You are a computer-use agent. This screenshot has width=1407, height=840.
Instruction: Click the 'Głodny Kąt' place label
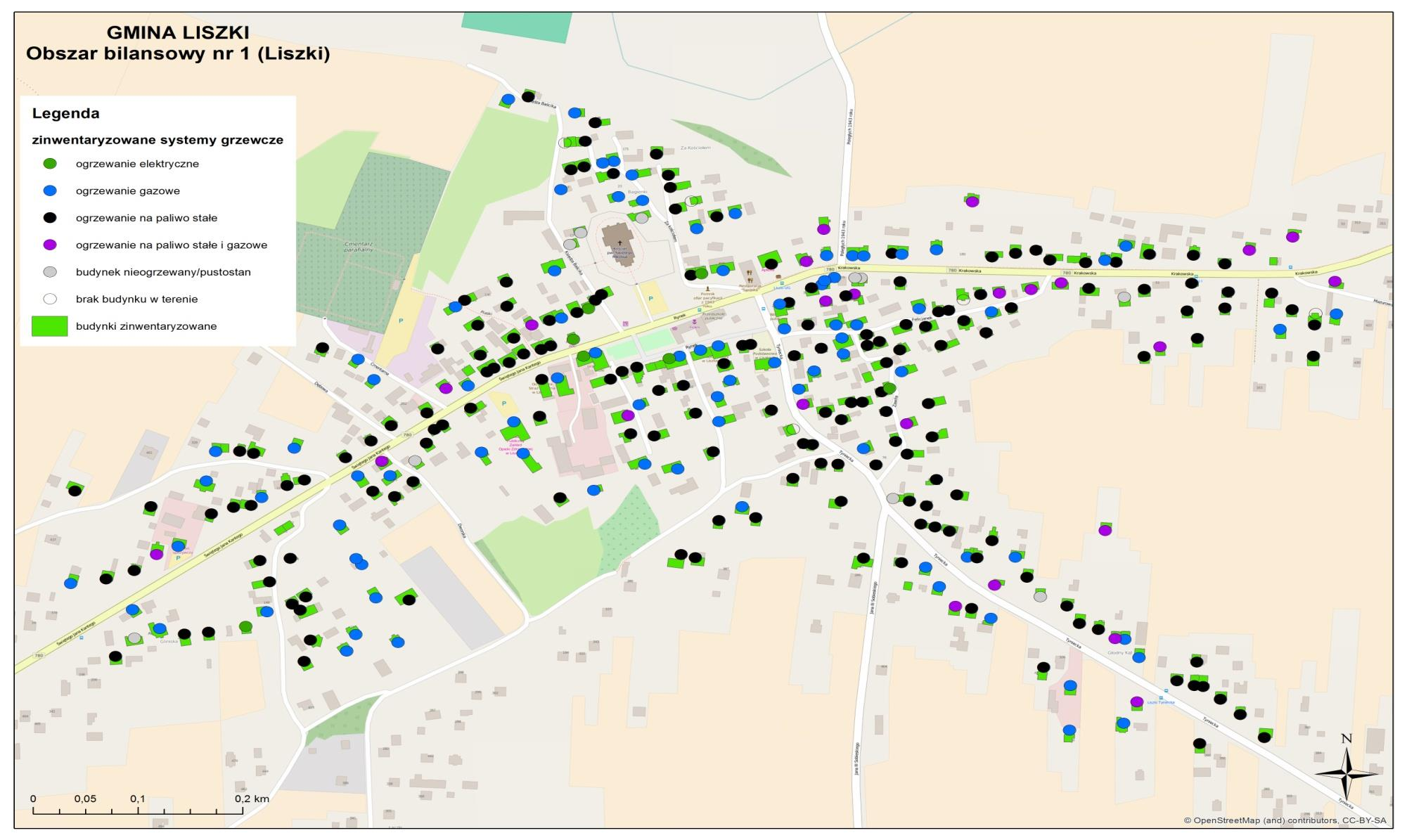coord(1120,652)
